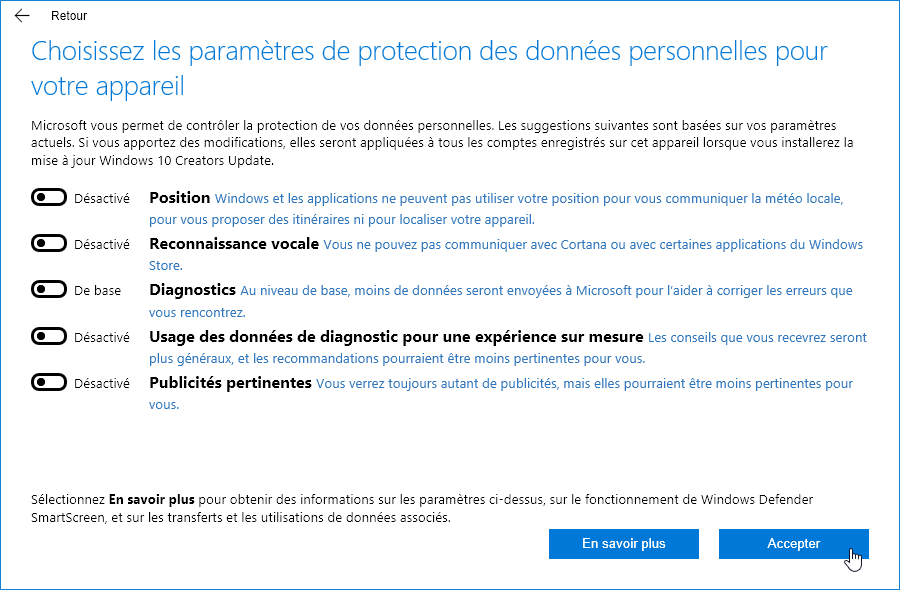
Task: Click the page title about protection des données
Action: coord(429,68)
